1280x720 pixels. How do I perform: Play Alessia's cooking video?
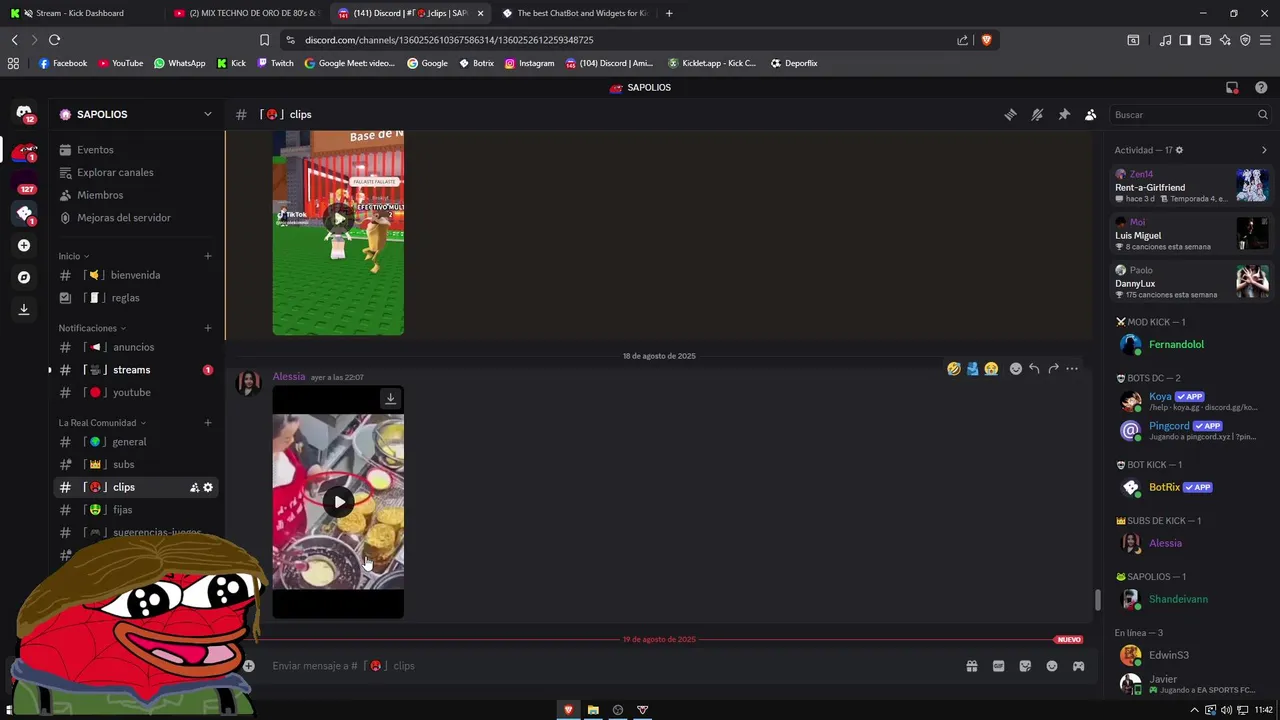point(339,502)
